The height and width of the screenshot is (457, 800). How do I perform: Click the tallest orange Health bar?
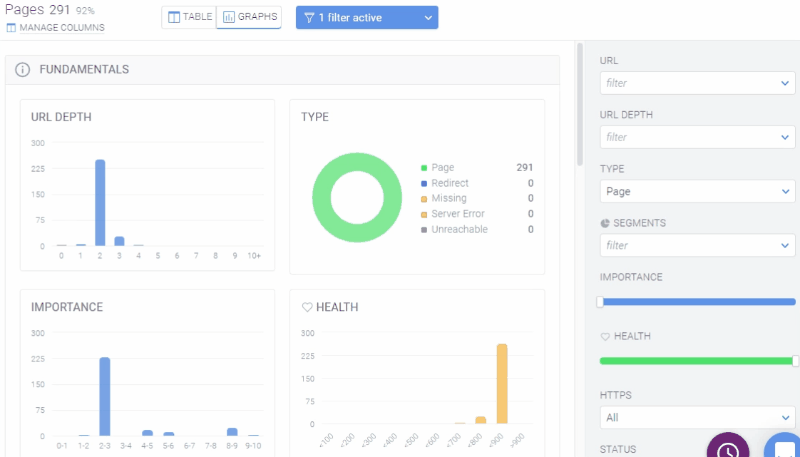(502, 384)
